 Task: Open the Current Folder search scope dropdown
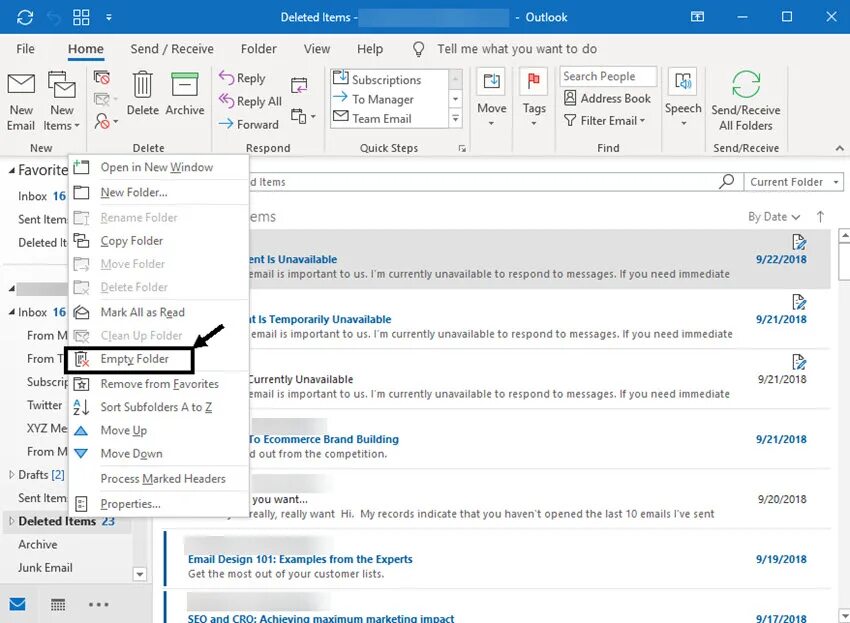click(x=793, y=182)
